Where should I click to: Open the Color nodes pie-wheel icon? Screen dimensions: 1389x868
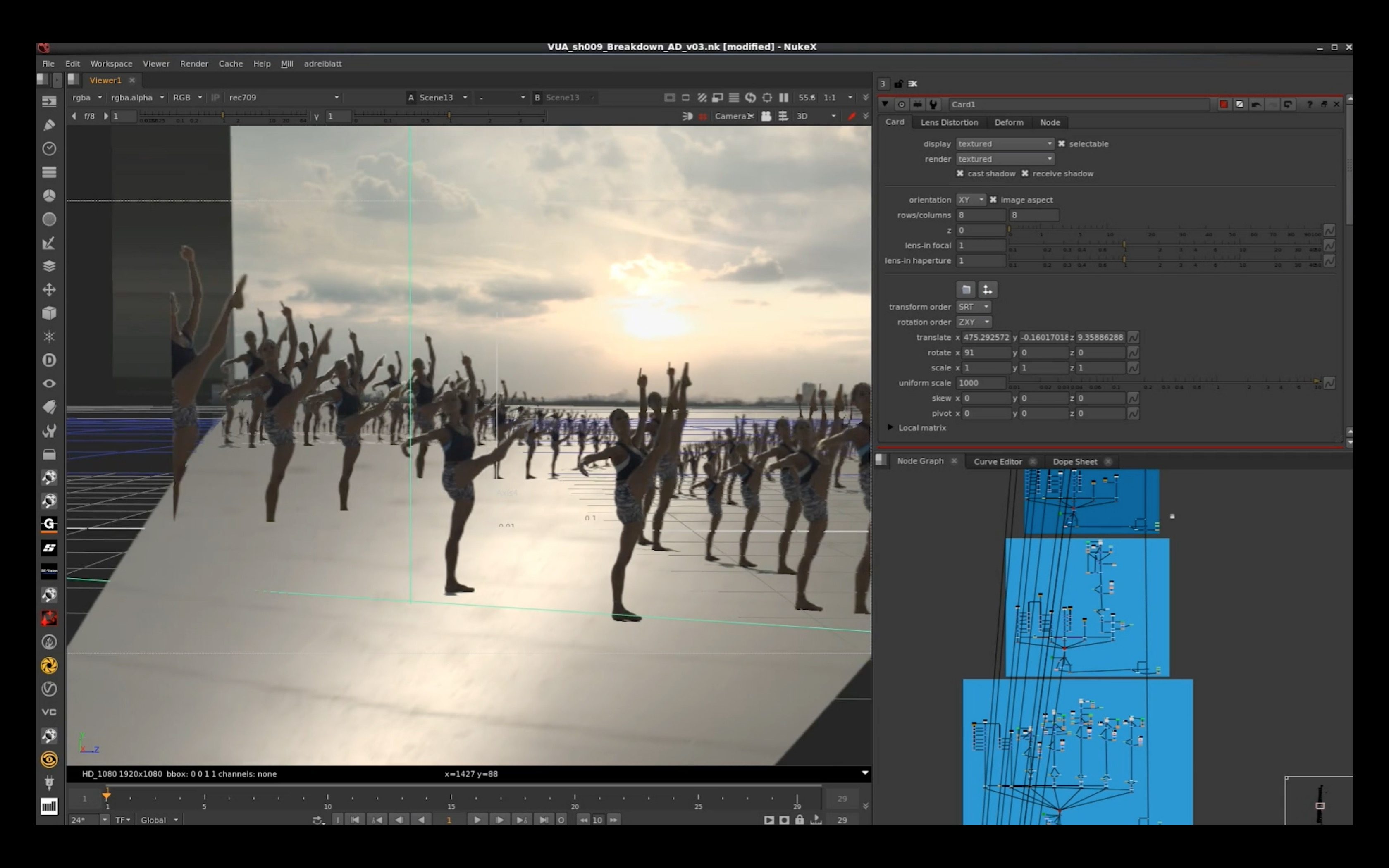click(49, 196)
